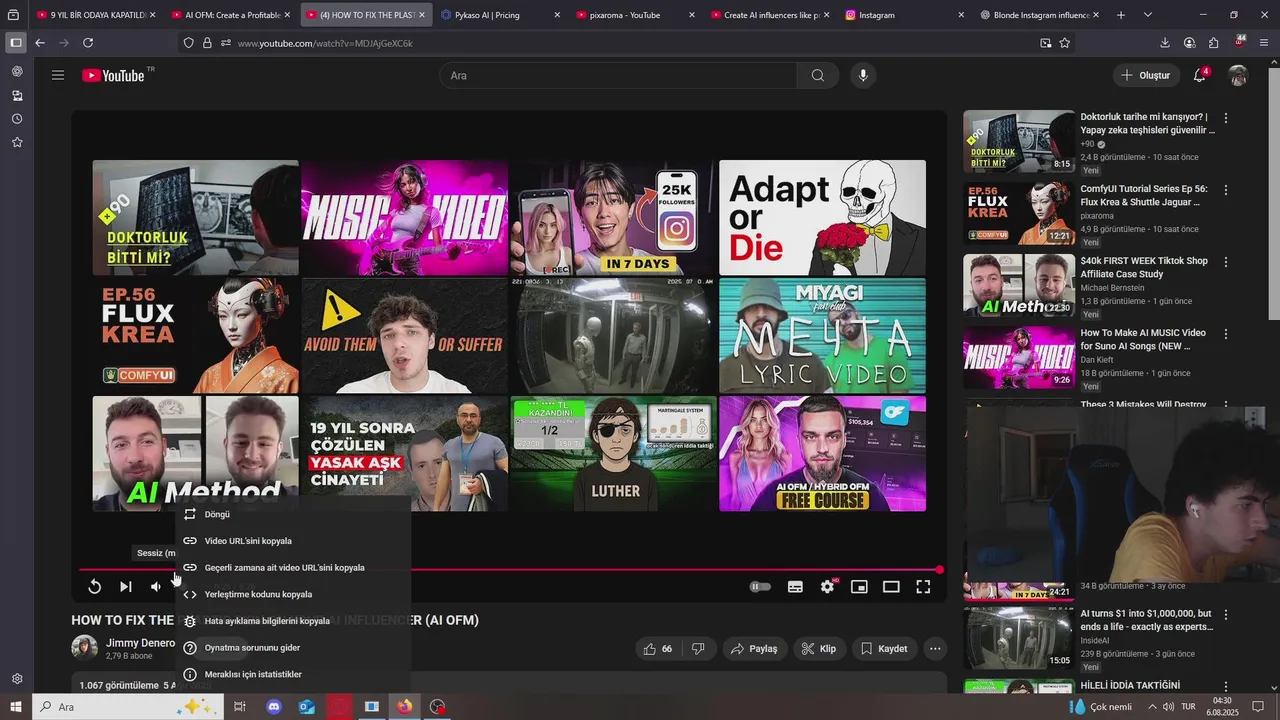Open the Oluştur create menu
Image resolution: width=1280 pixels, height=720 pixels.
pyautogui.click(x=1146, y=75)
